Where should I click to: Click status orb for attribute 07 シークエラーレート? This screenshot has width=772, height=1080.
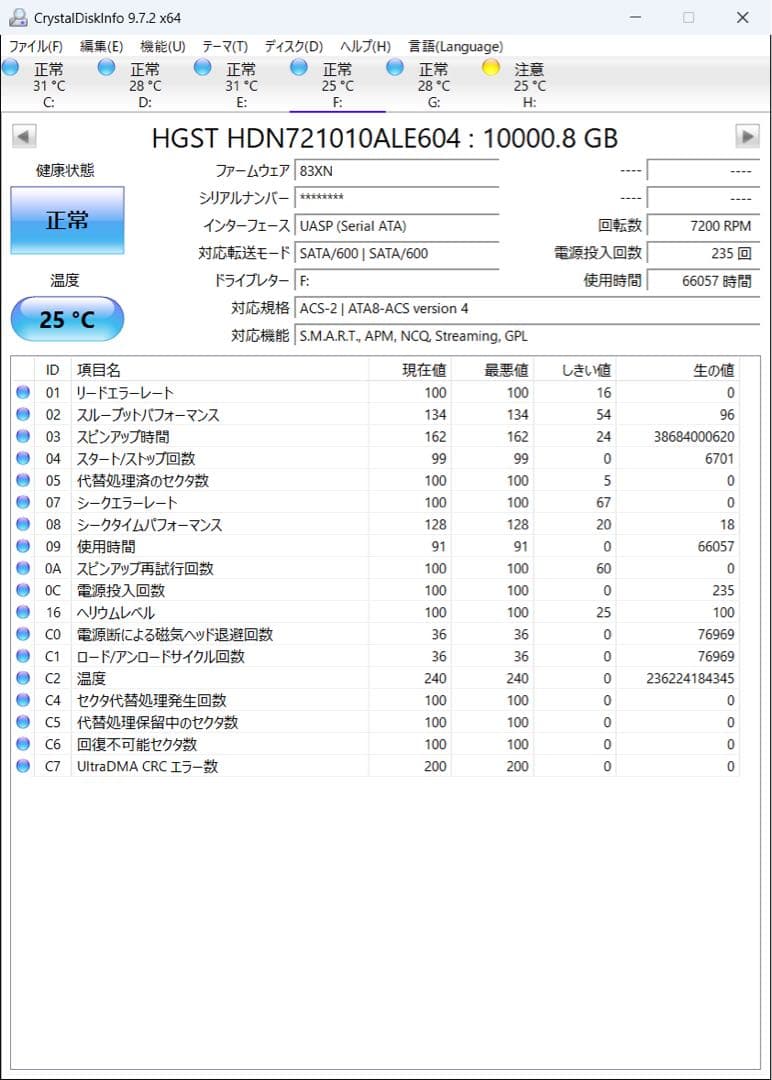(23, 502)
